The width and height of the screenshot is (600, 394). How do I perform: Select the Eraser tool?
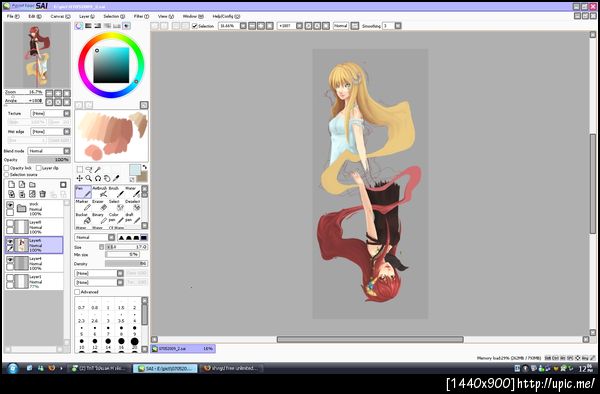pos(100,205)
